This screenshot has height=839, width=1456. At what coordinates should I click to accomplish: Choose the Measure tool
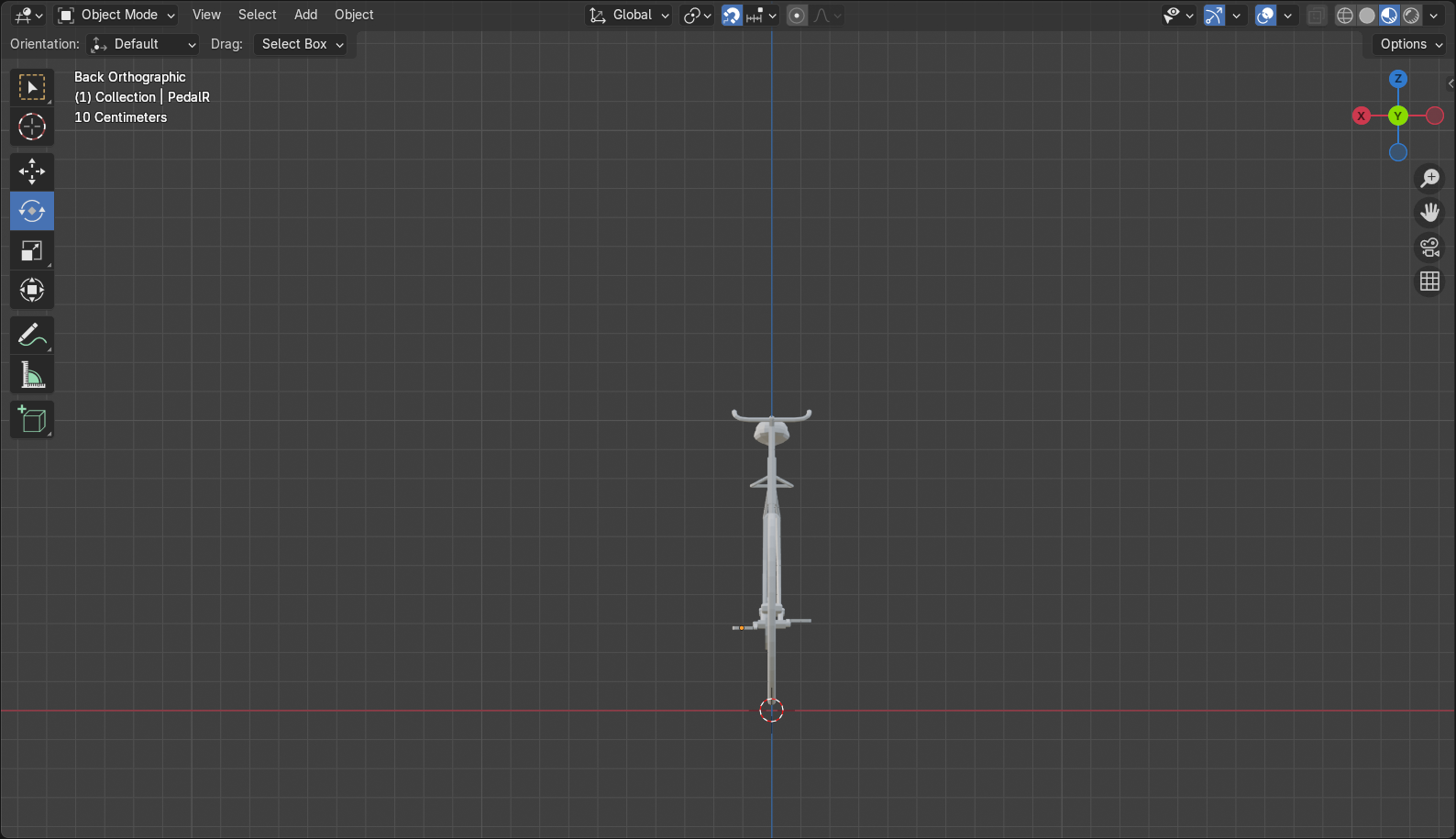pyautogui.click(x=32, y=375)
